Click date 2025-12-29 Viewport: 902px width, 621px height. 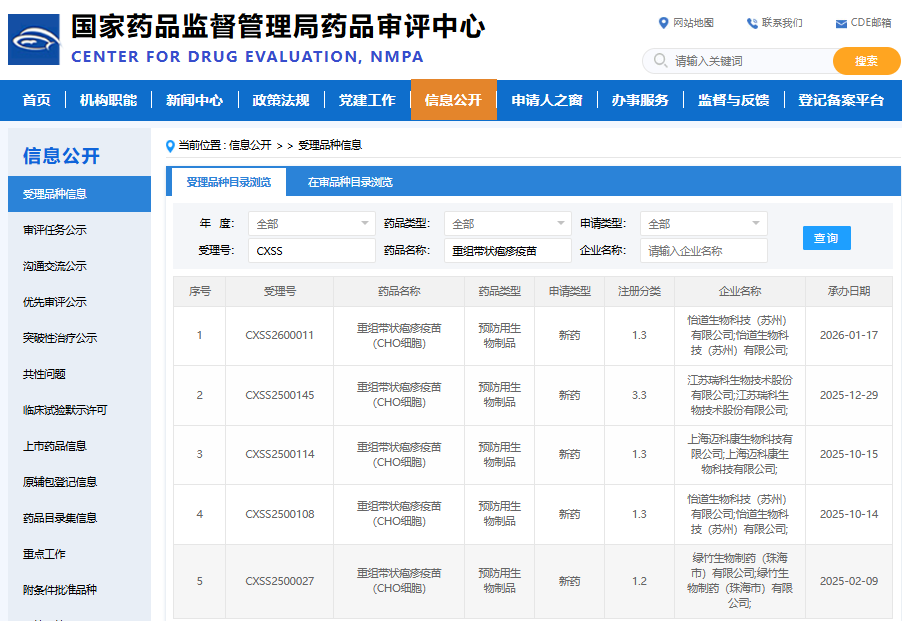849,395
